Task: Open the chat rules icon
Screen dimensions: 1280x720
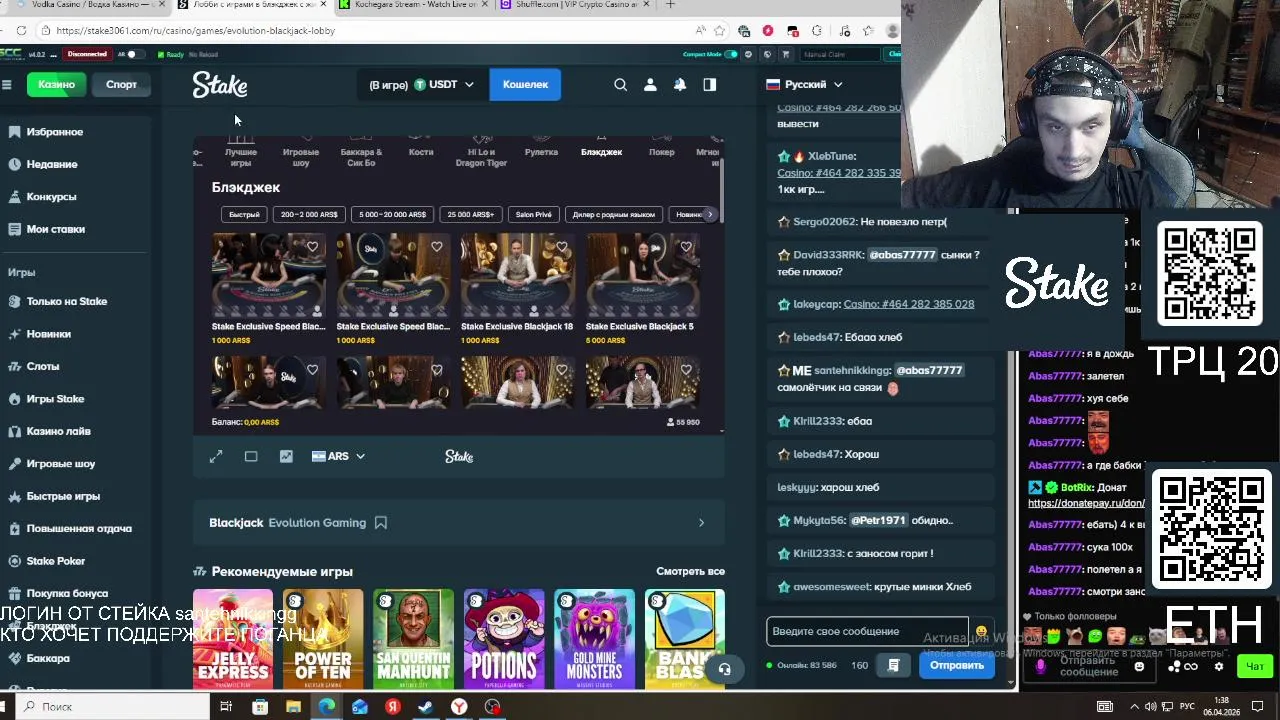Action: pyautogui.click(x=894, y=665)
